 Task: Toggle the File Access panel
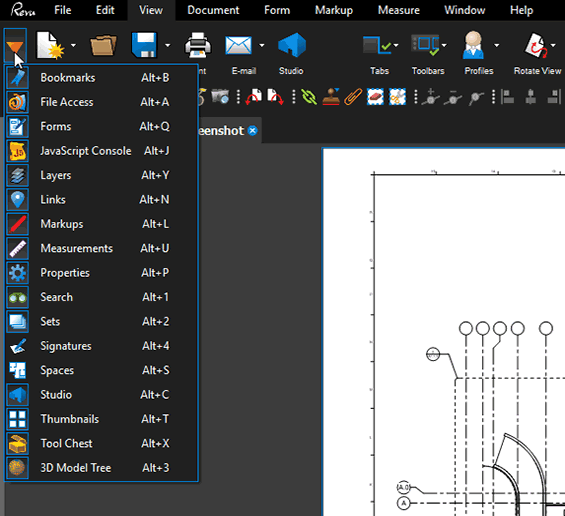(x=101, y=102)
